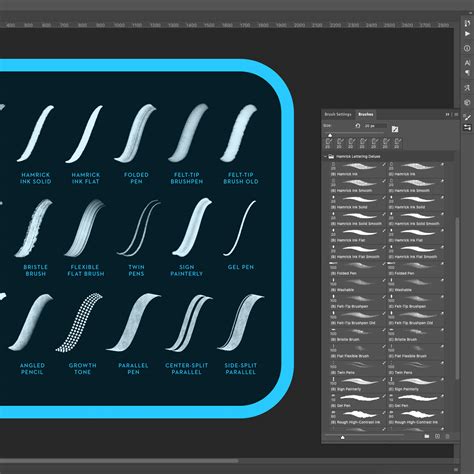Image resolution: width=474 pixels, height=474 pixels.
Task: Select the (E) Hamrick Ink Solid eraser
Action: pyautogui.click(x=416, y=202)
